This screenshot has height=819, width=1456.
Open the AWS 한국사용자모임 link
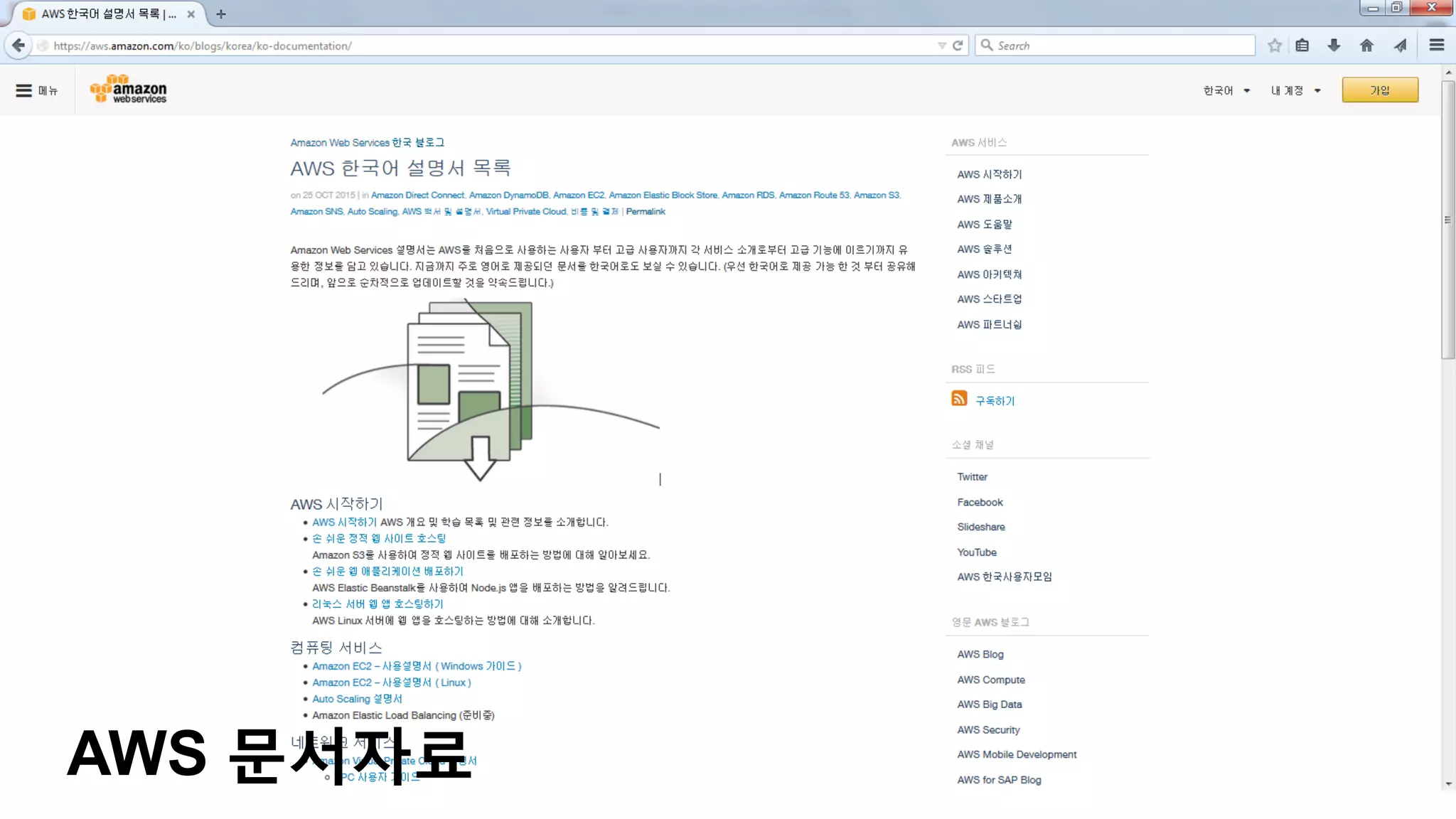tap(1005, 577)
